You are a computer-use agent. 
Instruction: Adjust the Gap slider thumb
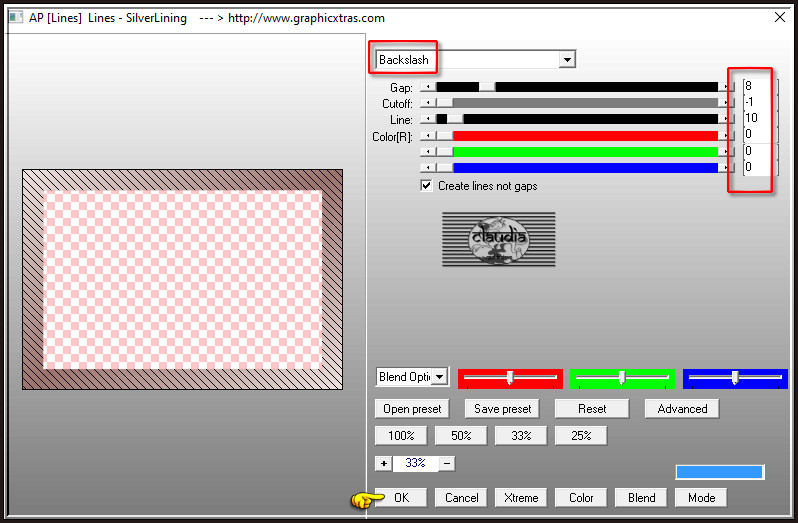(487, 88)
